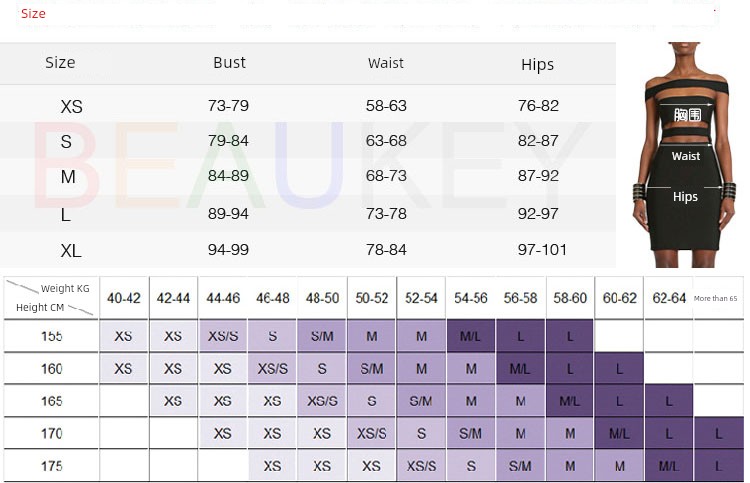Click the More than 65 weight header
The image size is (750, 483).
coord(717,298)
